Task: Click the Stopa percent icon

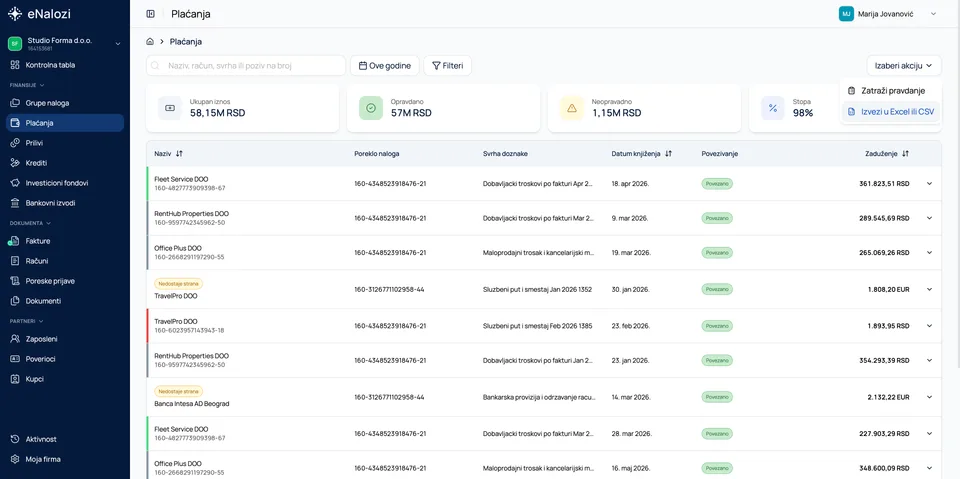Action: coord(773,108)
